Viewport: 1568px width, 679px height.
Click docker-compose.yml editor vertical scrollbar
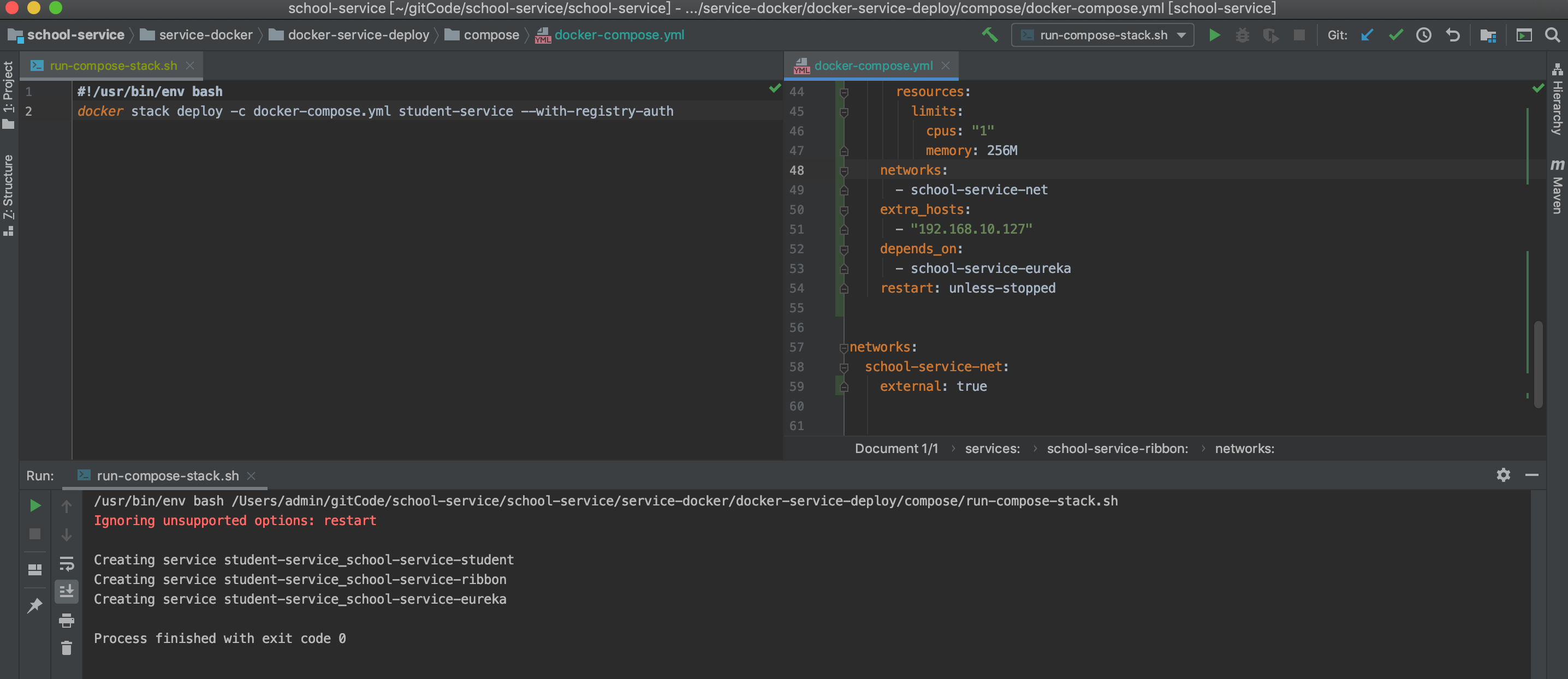coord(1538,364)
